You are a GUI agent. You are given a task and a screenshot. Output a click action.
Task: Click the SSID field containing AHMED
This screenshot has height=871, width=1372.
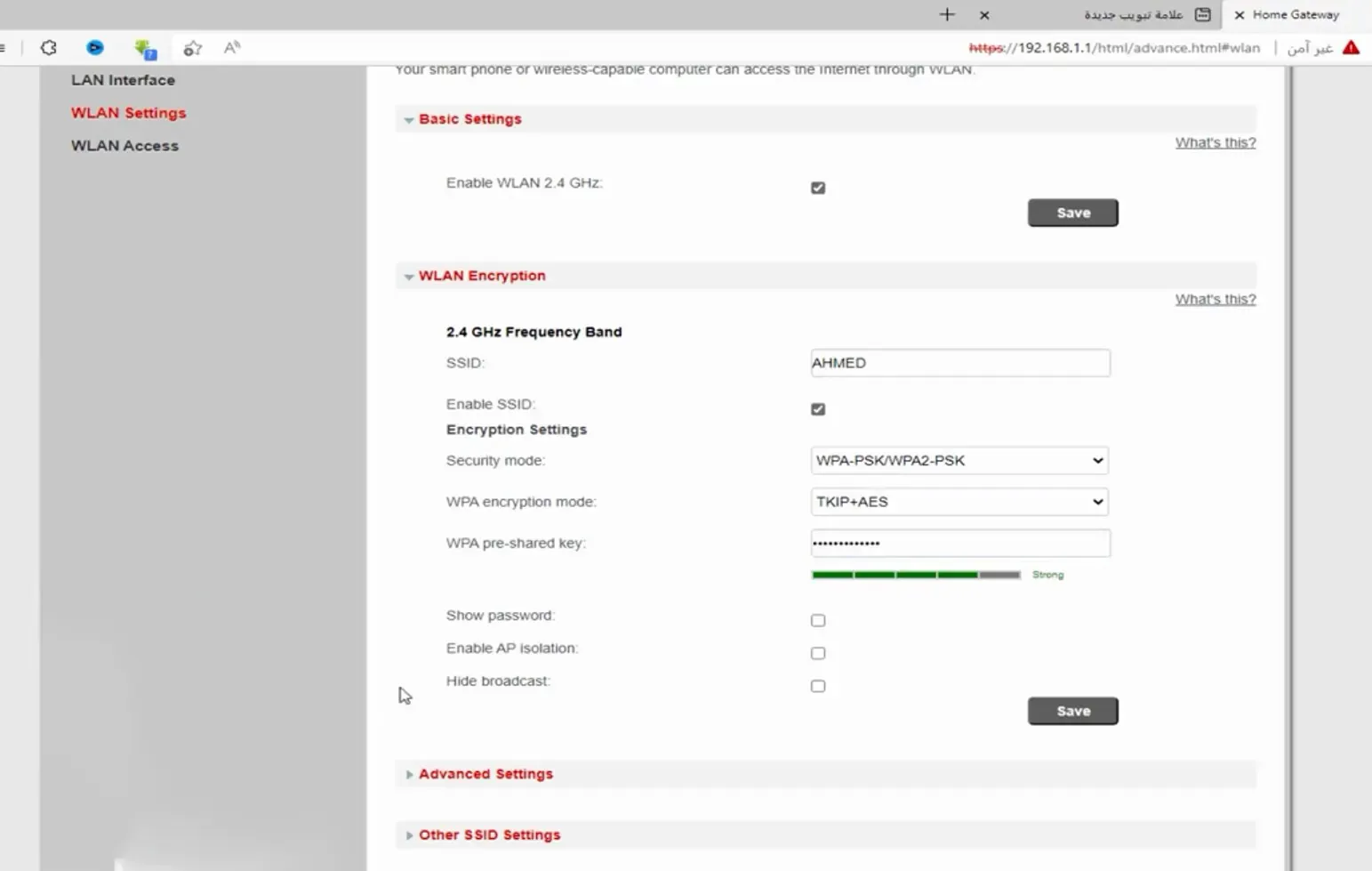click(x=960, y=363)
